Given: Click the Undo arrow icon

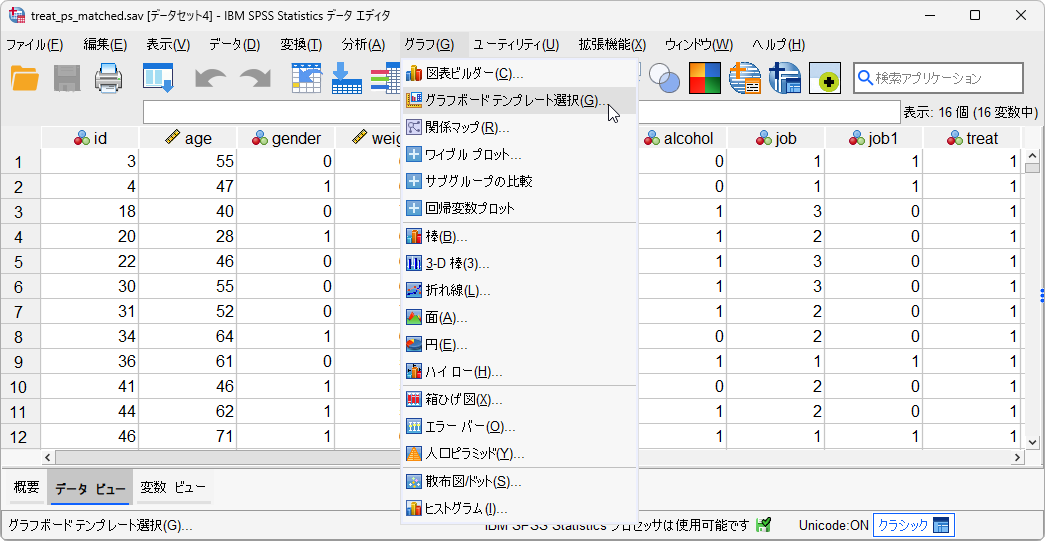Looking at the screenshot, I should (211, 79).
